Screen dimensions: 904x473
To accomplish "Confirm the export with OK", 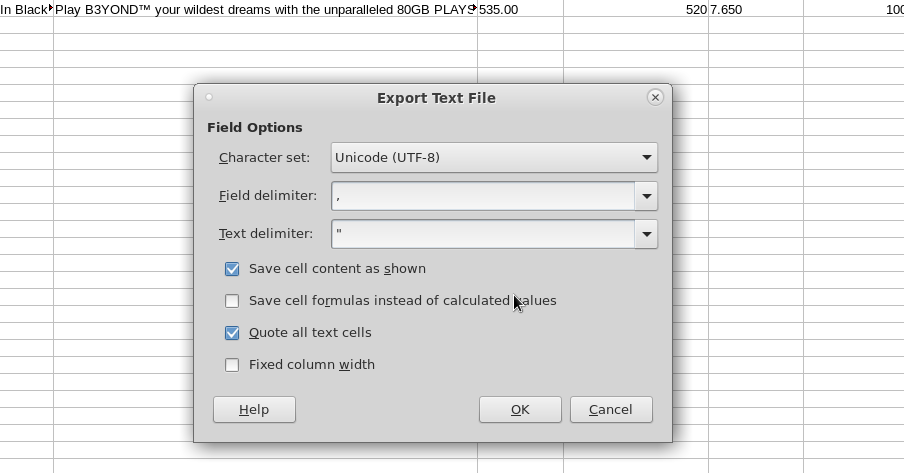I will pyautogui.click(x=520, y=409).
